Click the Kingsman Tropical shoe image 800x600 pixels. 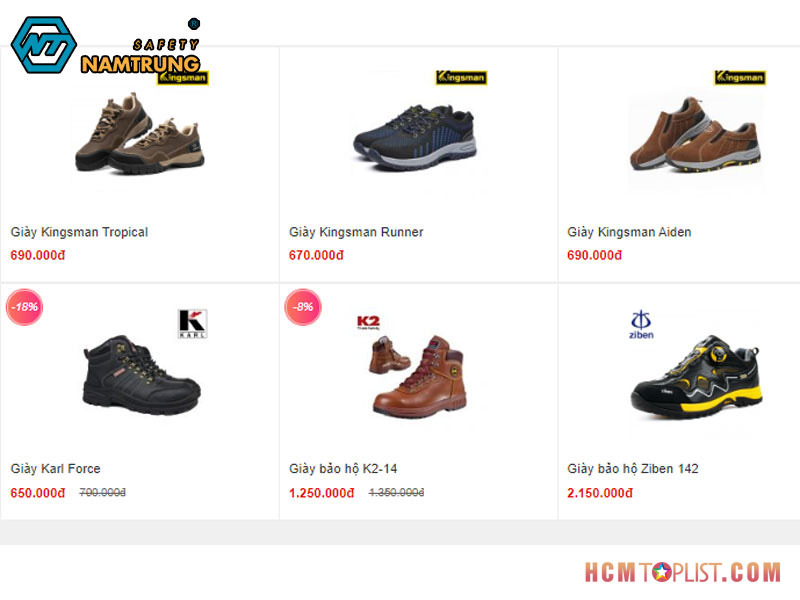click(x=139, y=133)
